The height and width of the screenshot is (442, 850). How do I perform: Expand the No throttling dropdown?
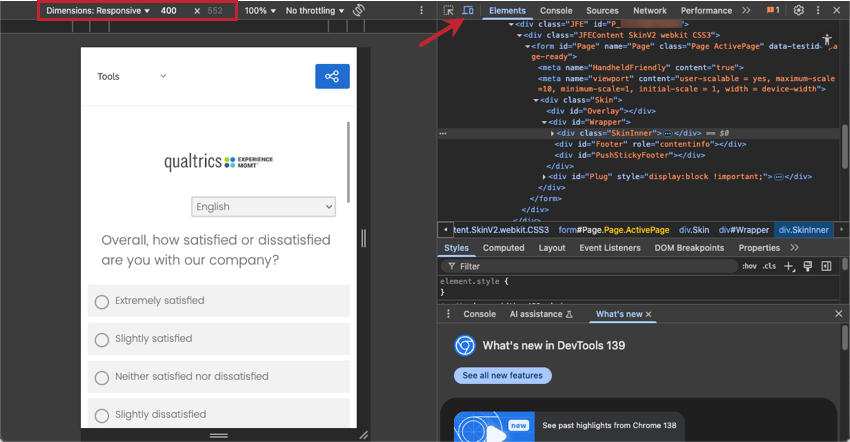point(315,11)
